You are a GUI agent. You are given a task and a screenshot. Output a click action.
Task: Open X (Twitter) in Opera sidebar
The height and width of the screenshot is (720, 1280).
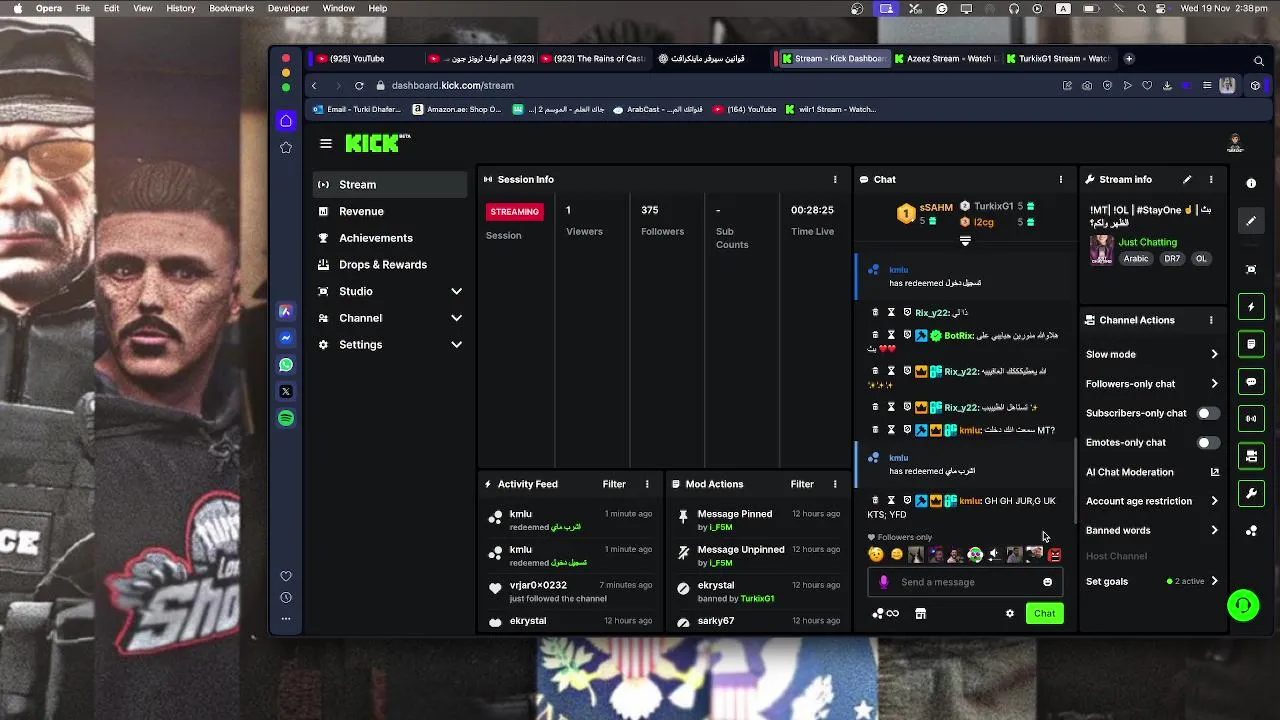[286, 391]
